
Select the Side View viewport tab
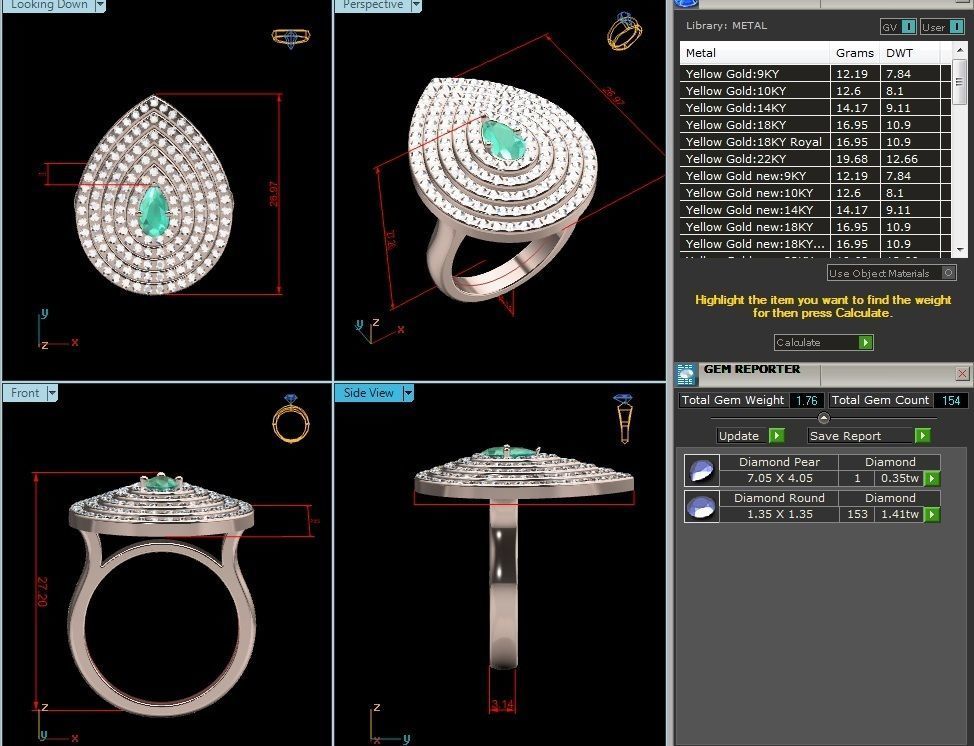(368, 393)
